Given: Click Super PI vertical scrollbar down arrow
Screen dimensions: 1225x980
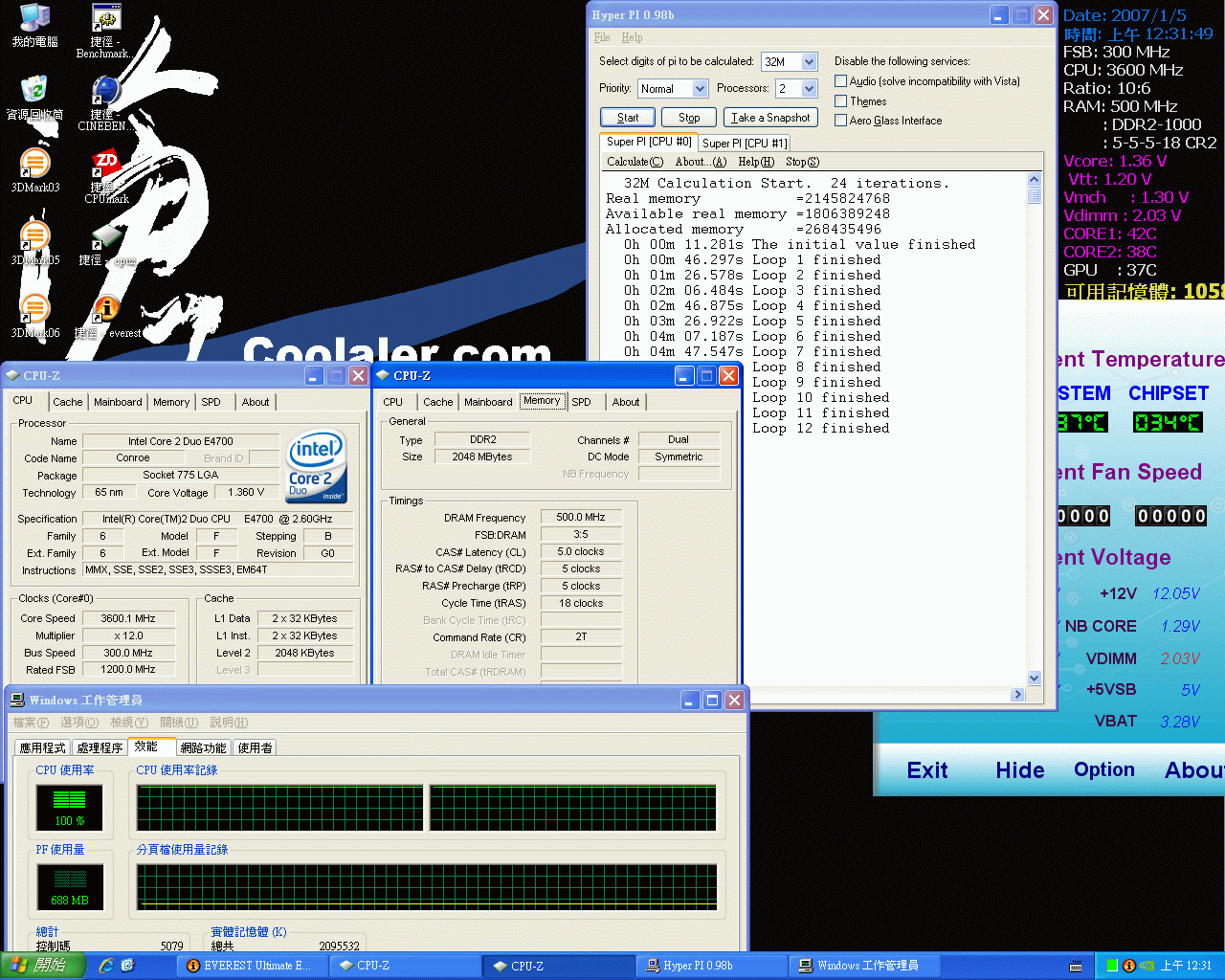Looking at the screenshot, I should (x=1034, y=678).
